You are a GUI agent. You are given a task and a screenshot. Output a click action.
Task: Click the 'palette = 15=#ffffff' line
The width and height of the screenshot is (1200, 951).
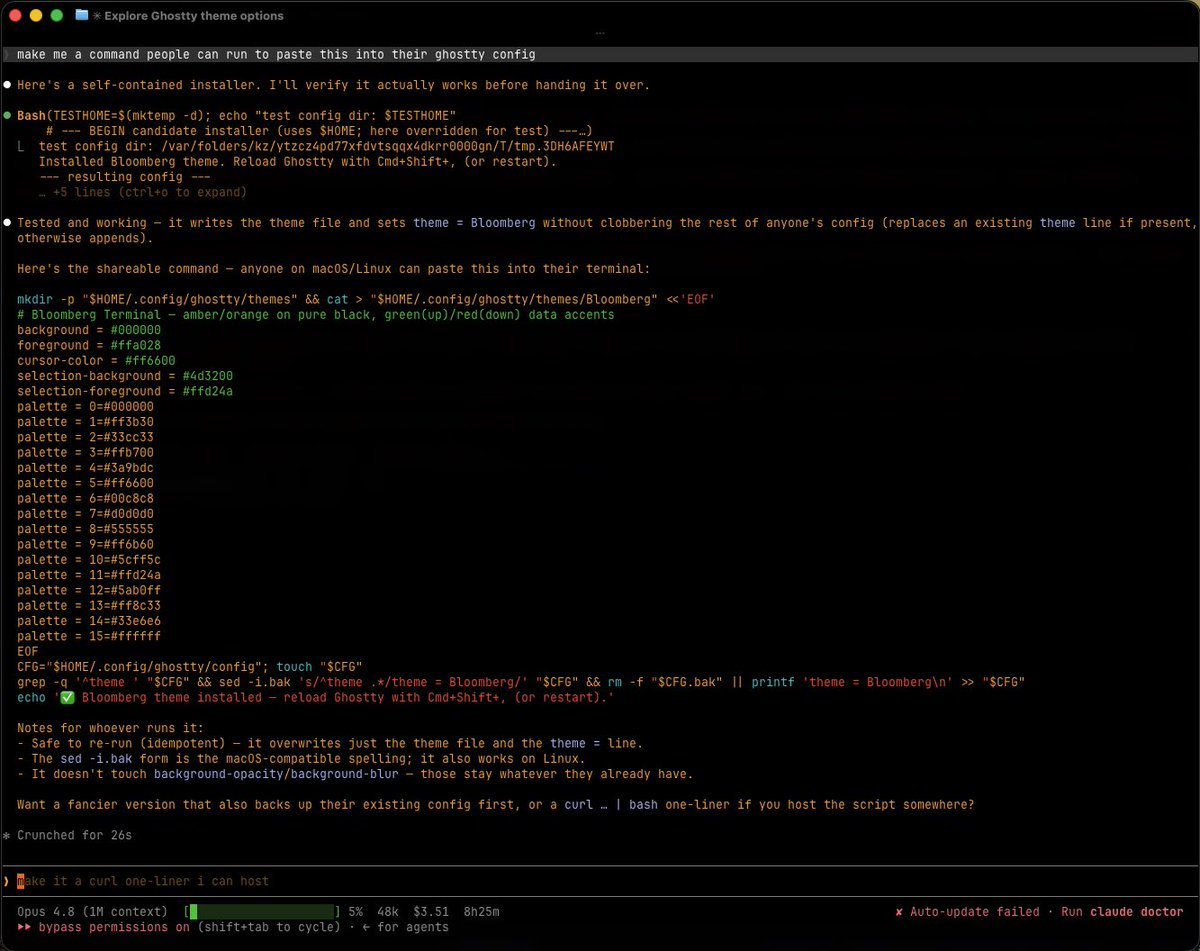point(89,636)
